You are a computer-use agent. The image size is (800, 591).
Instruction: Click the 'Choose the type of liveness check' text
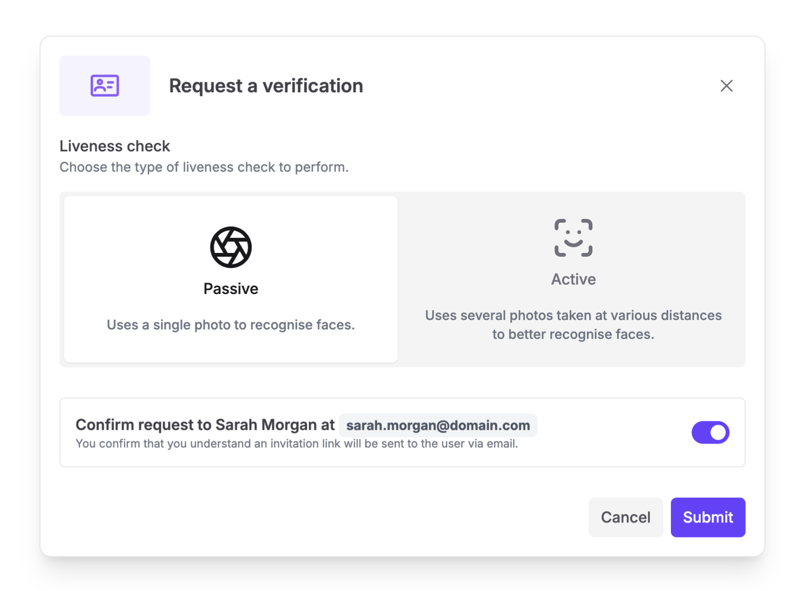[x=204, y=167]
